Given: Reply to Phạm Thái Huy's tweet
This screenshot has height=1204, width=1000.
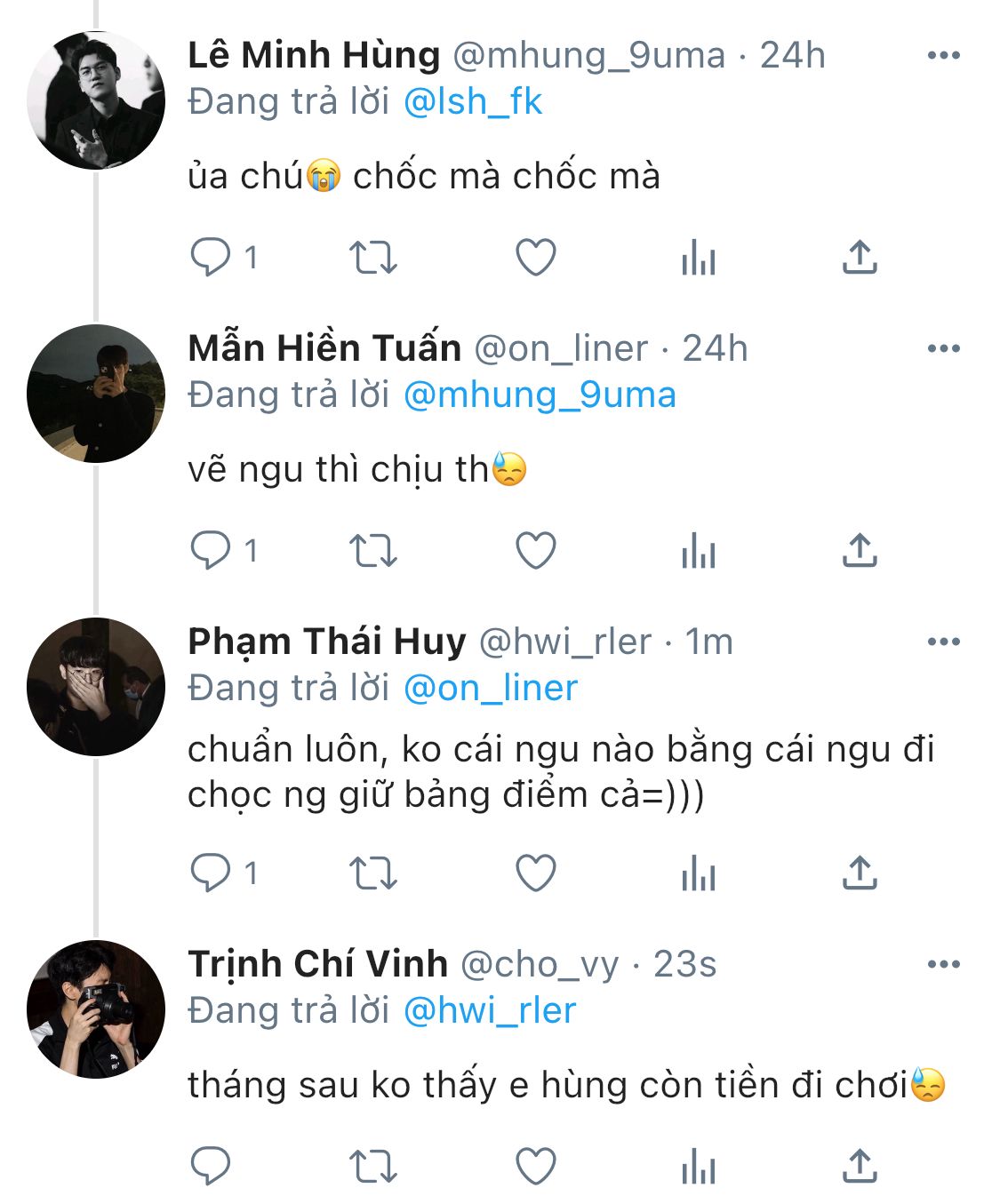Looking at the screenshot, I should coord(211,873).
